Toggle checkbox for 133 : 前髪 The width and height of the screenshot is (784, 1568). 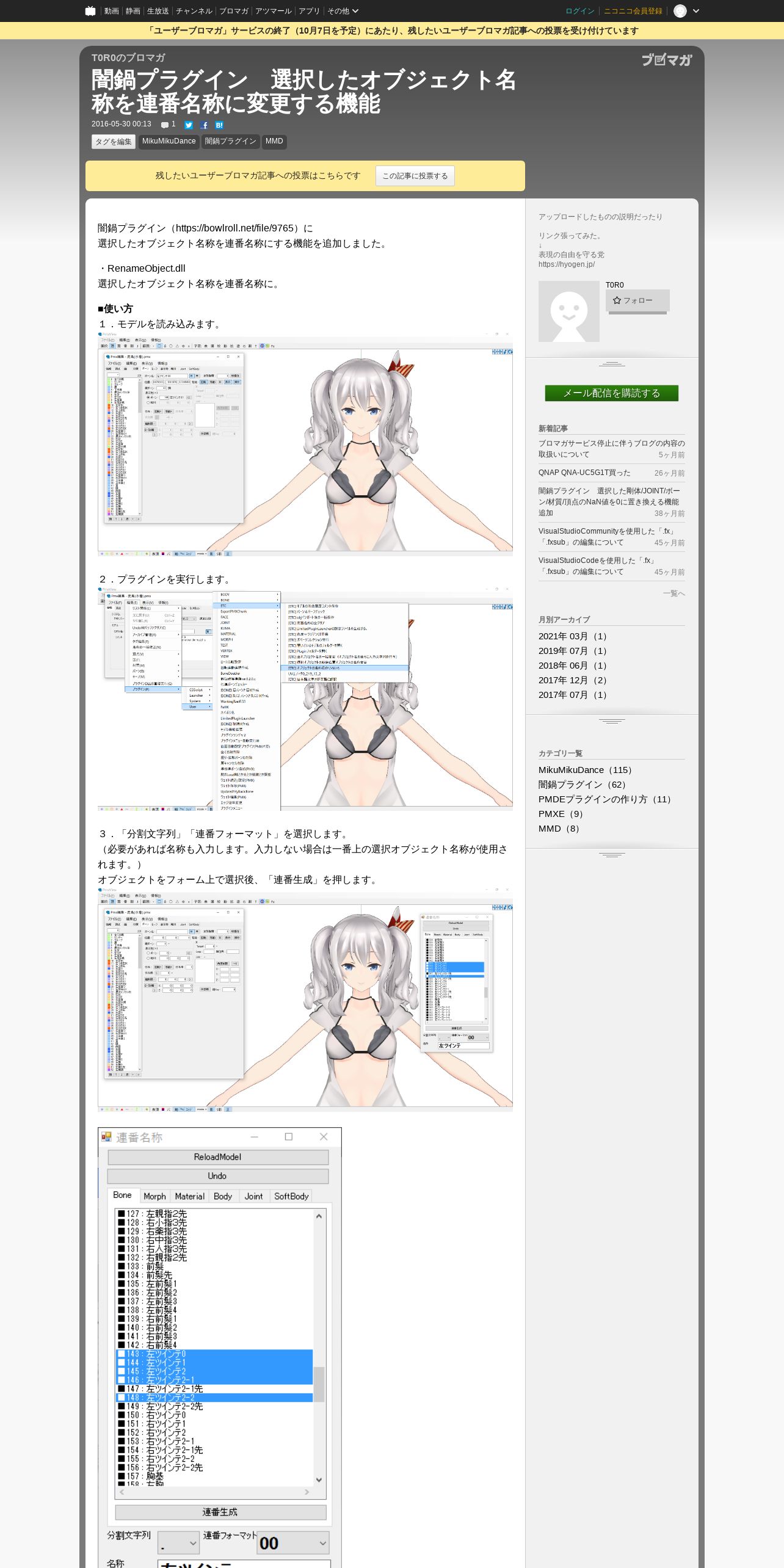coord(122,1266)
